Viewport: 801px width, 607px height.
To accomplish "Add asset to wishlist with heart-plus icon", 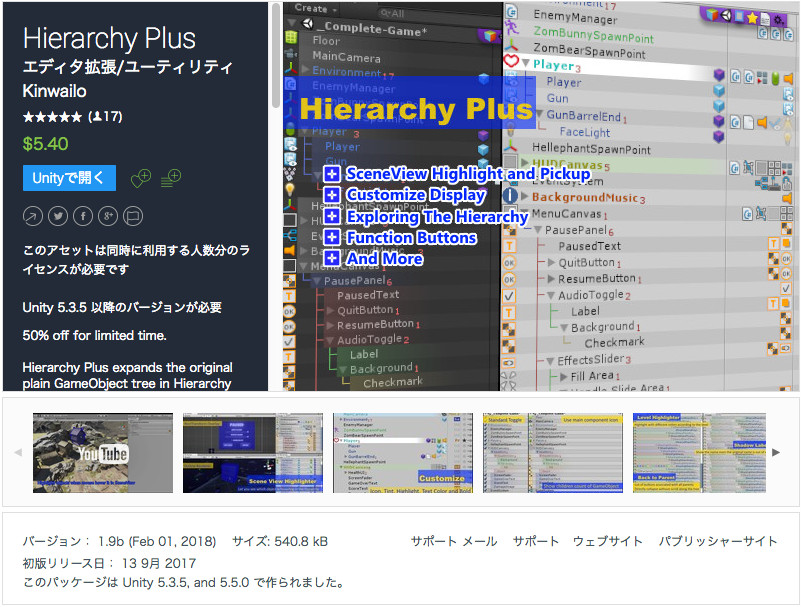I will 141,178.
